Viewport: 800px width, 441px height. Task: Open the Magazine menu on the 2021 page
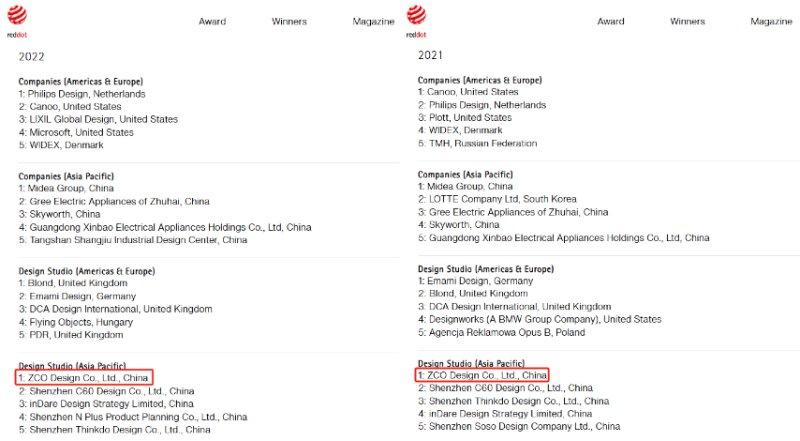click(x=771, y=21)
